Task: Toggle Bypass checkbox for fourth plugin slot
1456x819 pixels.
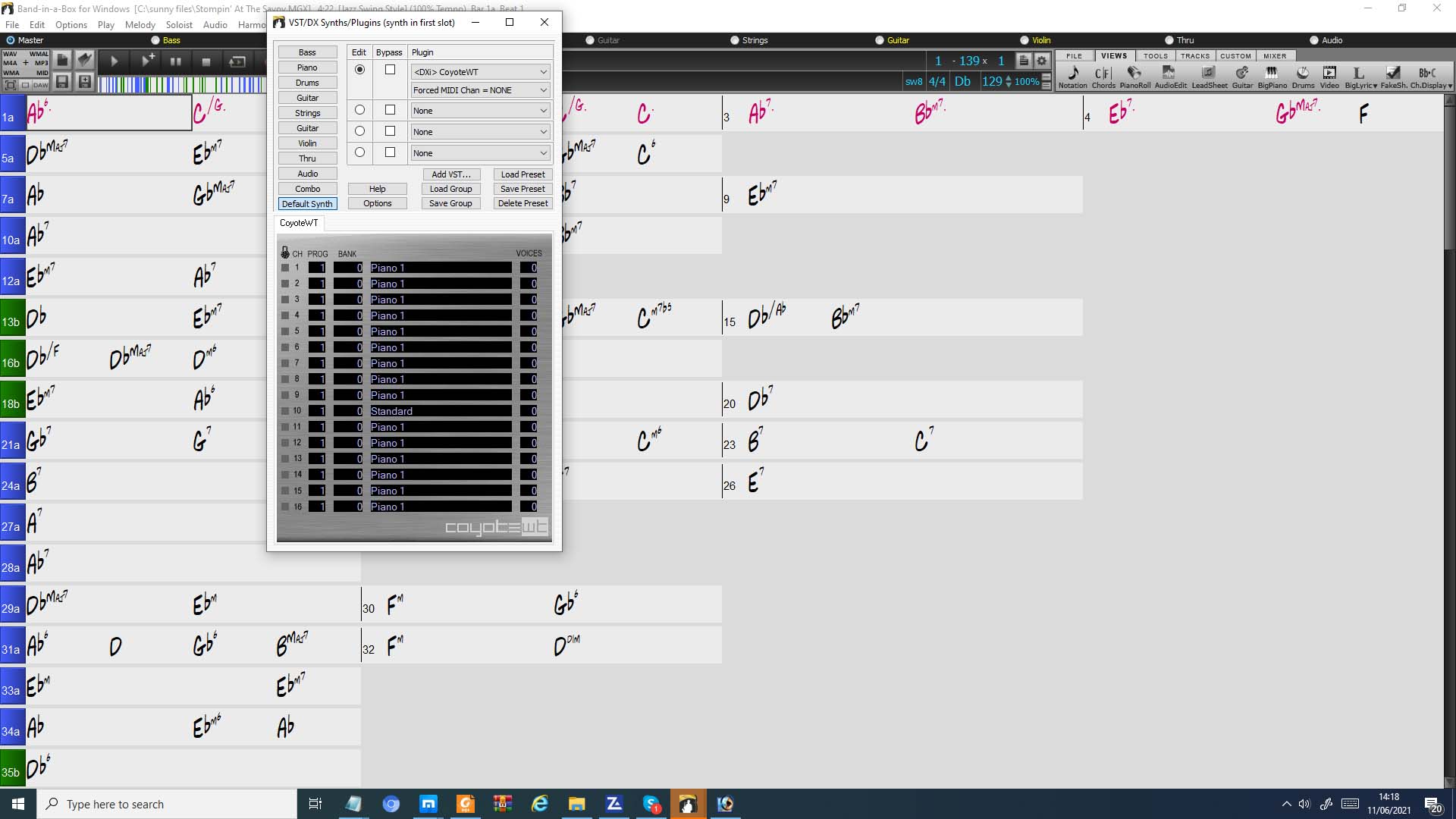Action: pos(390,152)
